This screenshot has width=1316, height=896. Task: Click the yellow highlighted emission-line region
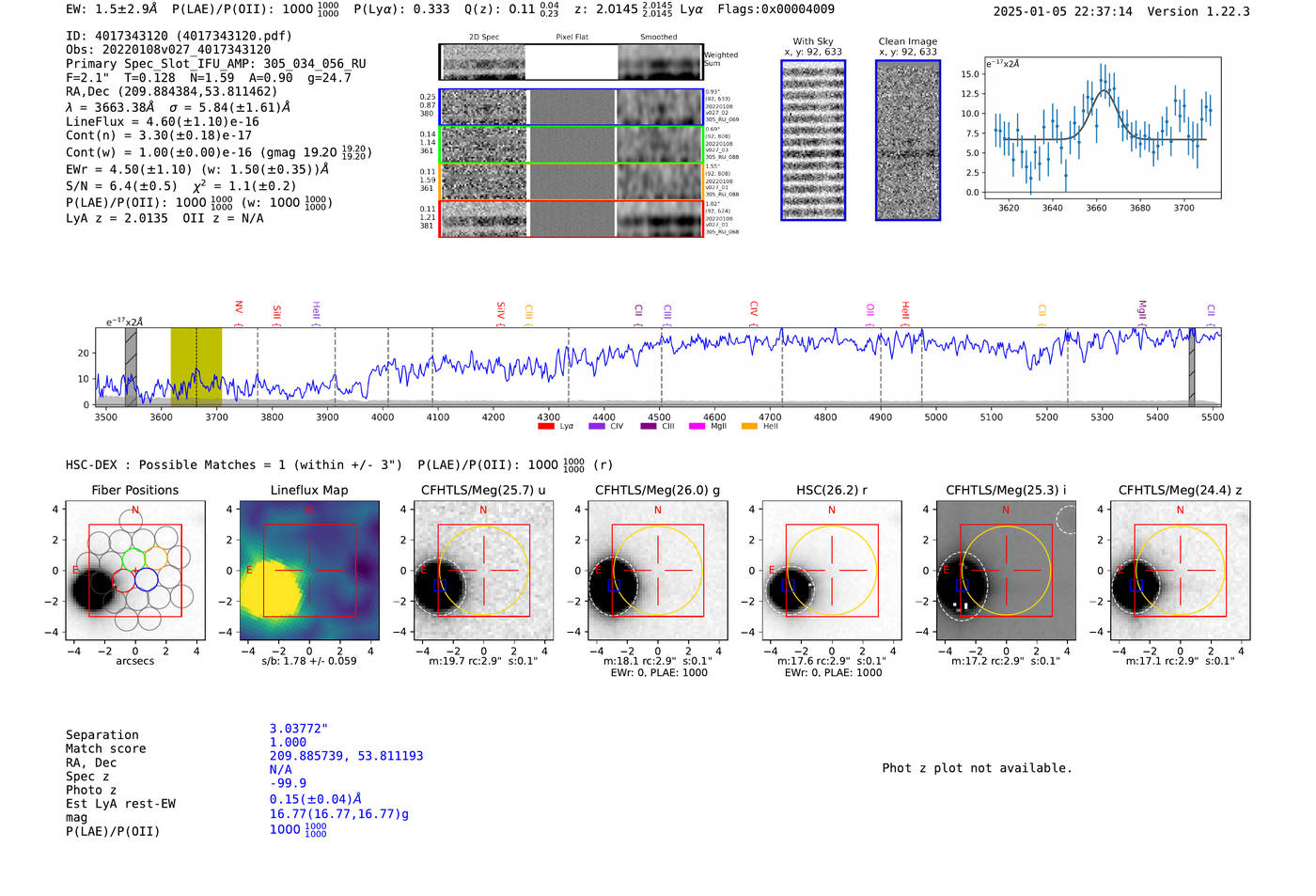pyautogui.click(x=196, y=367)
